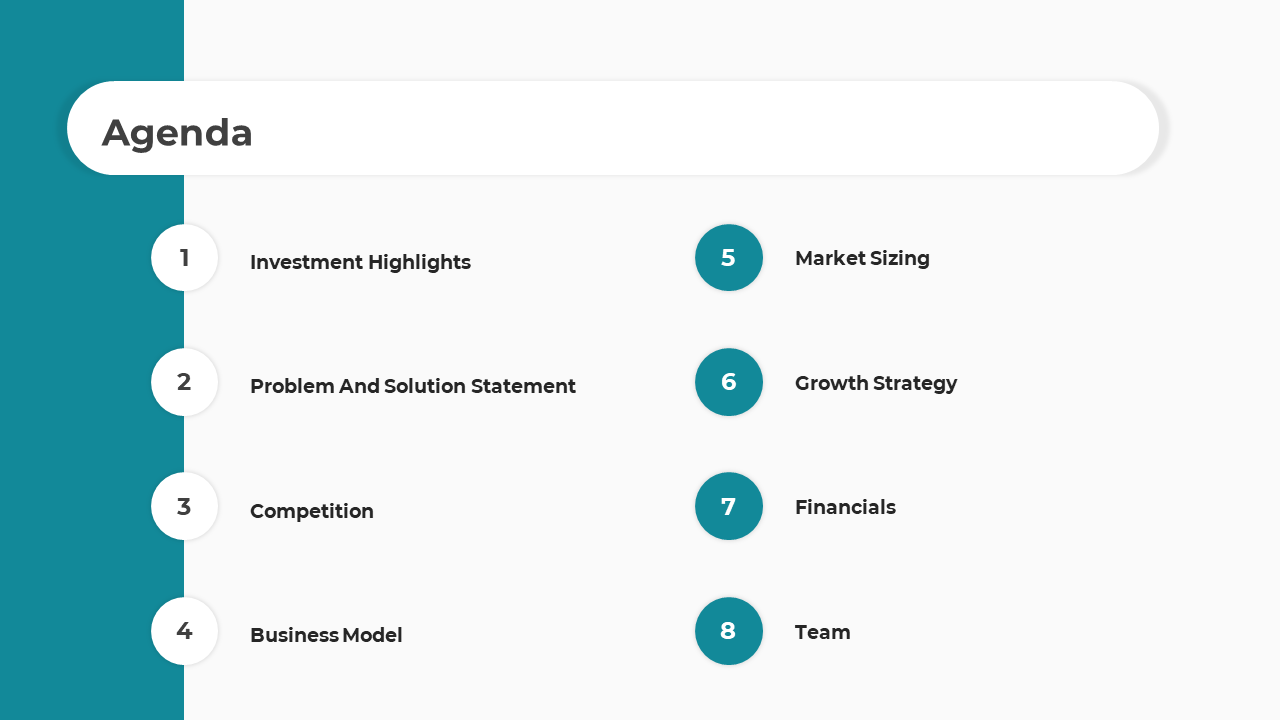Select the teal circle numbered 7
1280x720 pixels.
[x=729, y=506]
